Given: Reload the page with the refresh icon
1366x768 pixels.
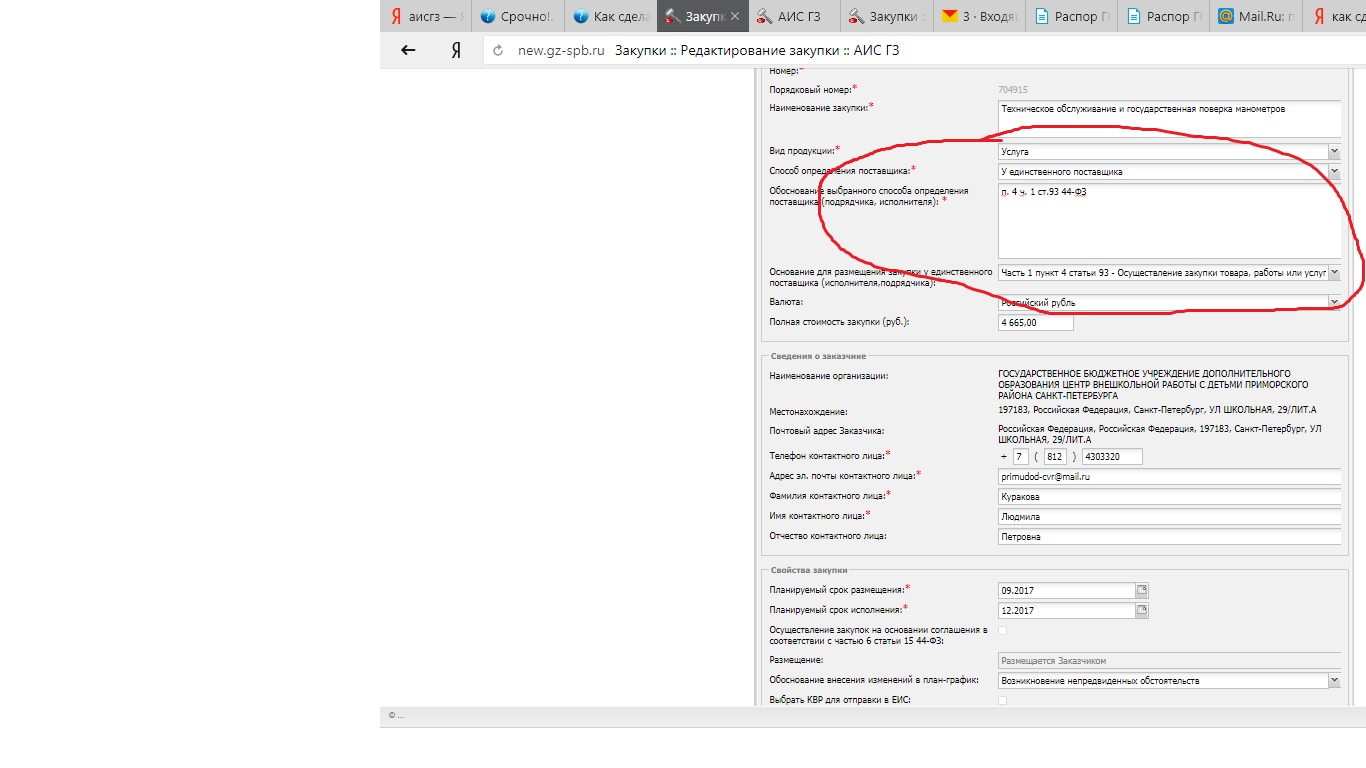Looking at the screenshot, I should tap(497, 50).
